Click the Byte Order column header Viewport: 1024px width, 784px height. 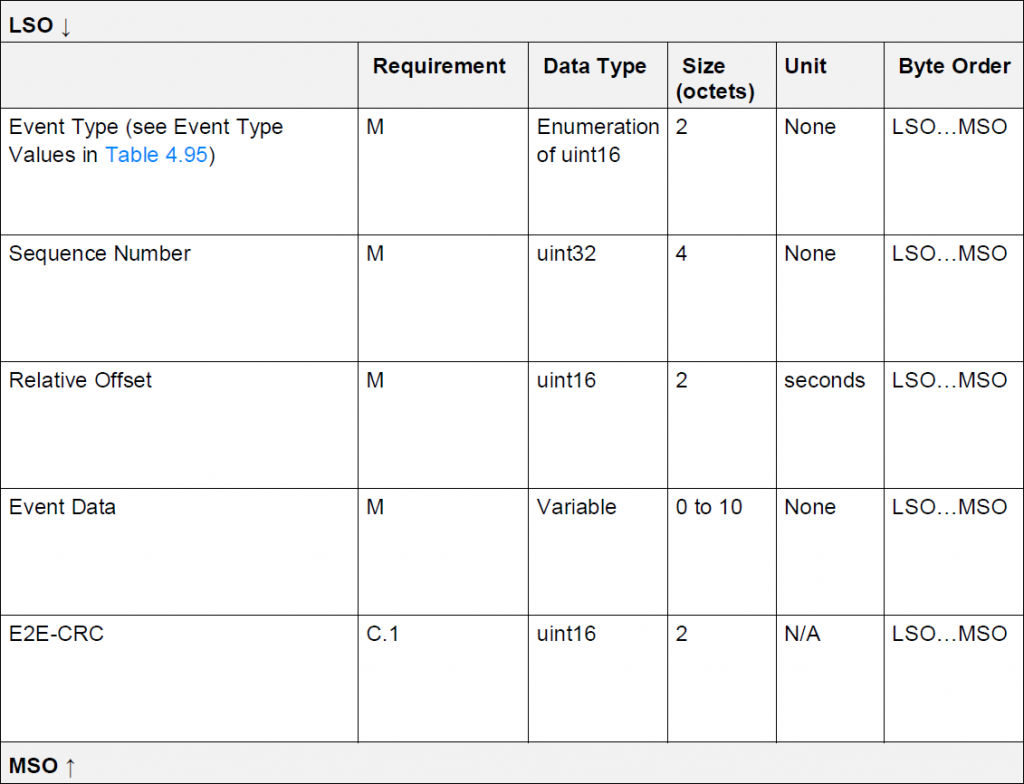(954, 66)
